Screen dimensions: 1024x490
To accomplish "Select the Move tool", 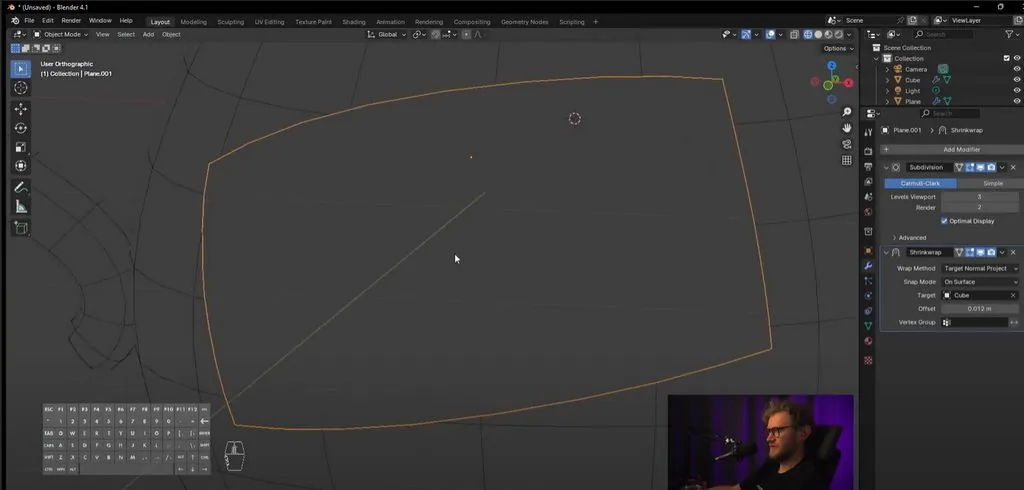I will (x=21, y=109).
